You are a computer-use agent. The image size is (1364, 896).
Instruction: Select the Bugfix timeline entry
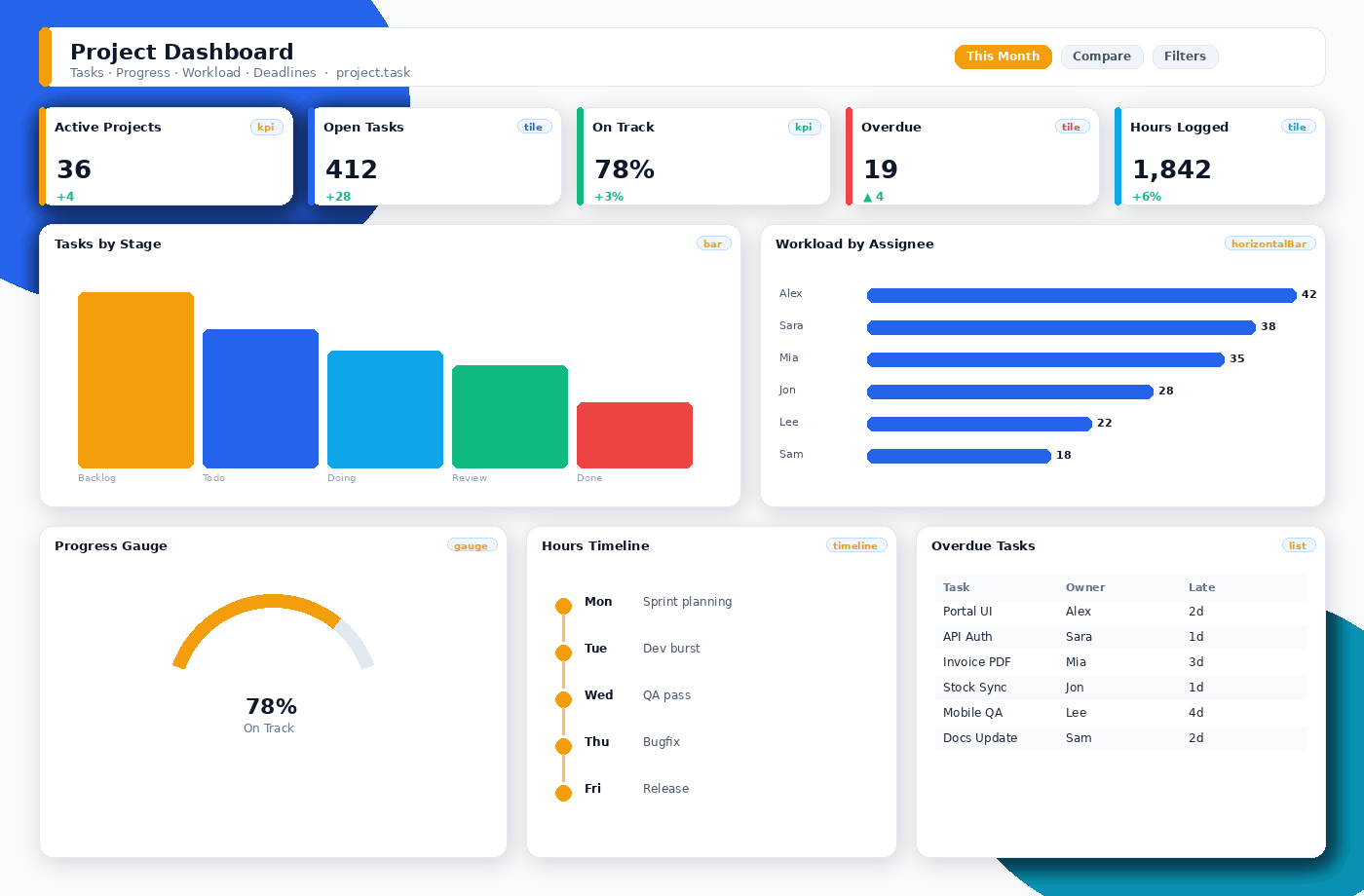point(662,742)
